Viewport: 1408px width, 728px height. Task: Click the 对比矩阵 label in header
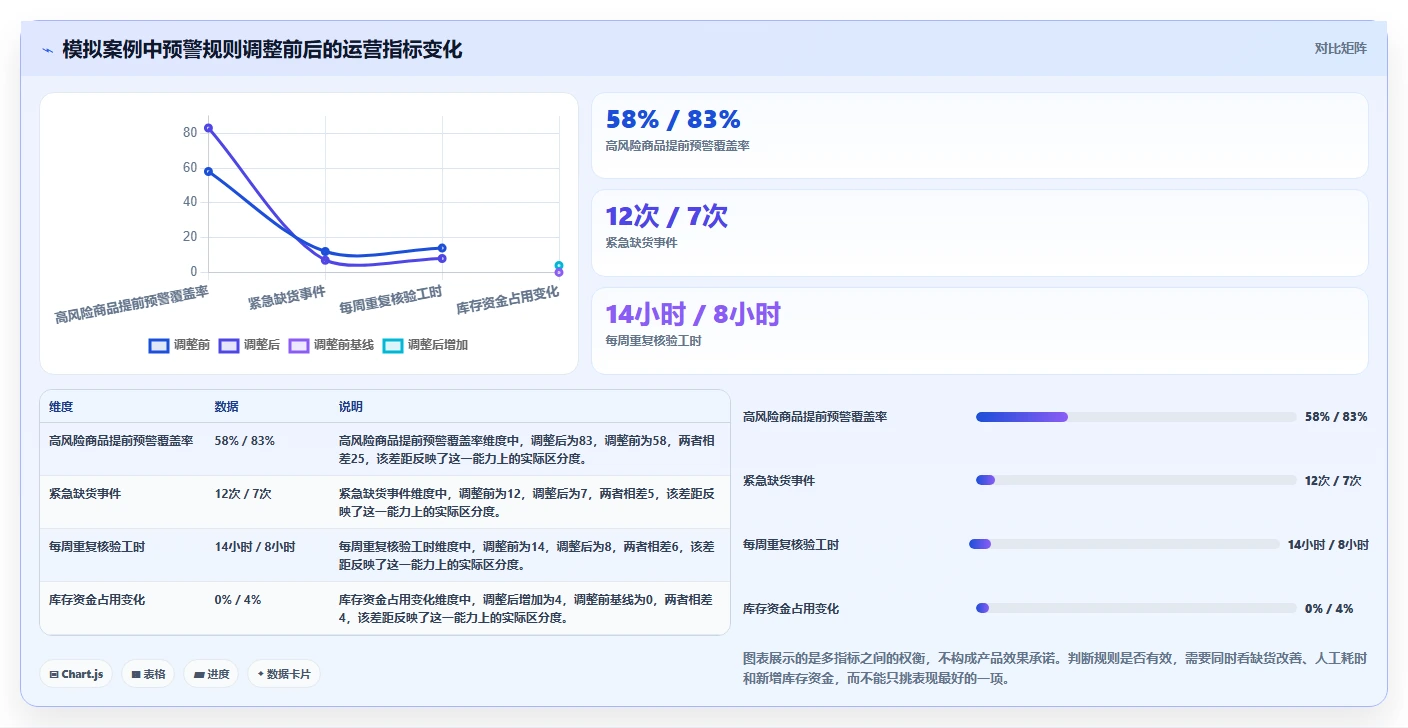[x=1340, y=48]
